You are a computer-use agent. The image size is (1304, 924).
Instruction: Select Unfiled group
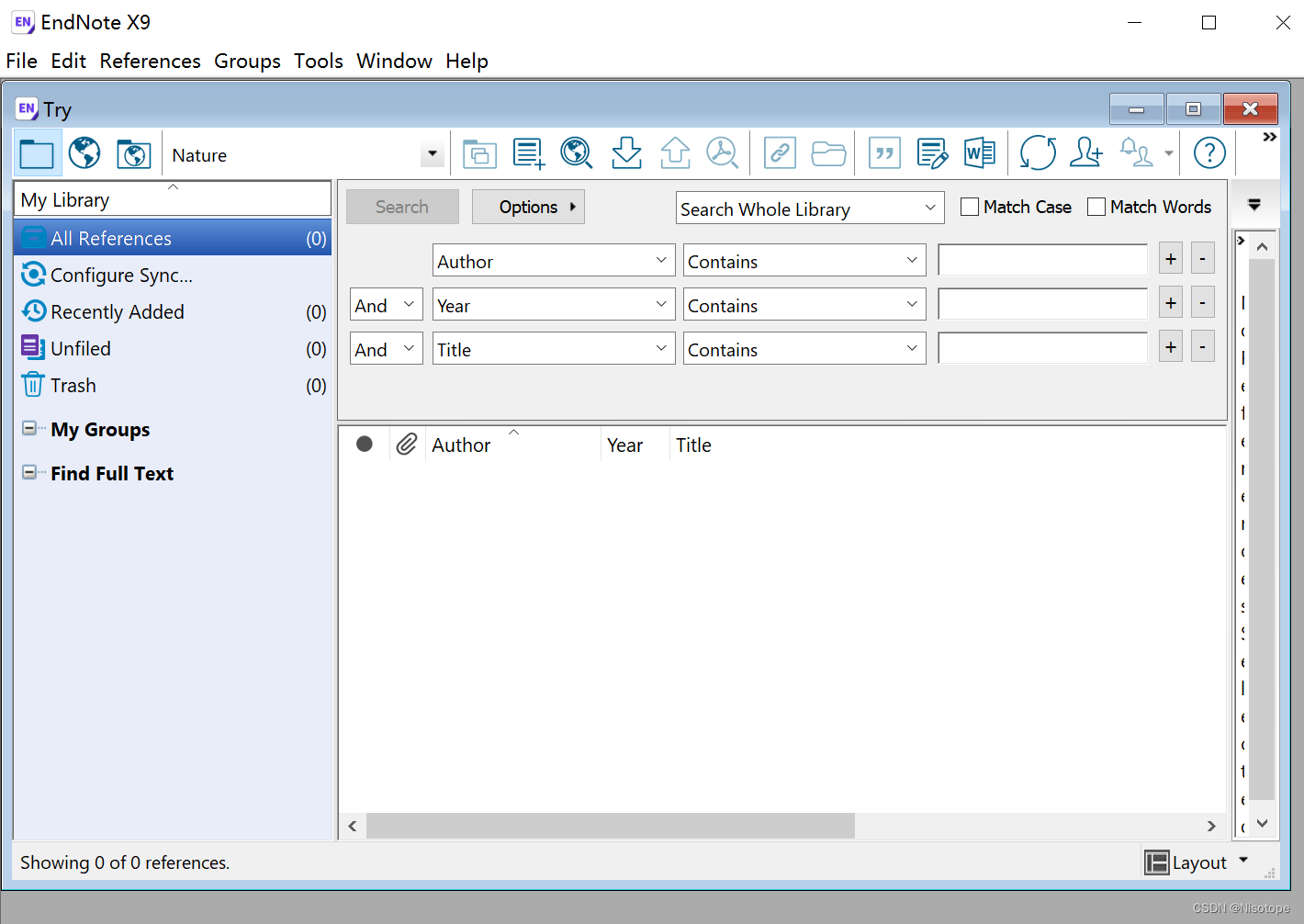(x=173, y=348)
